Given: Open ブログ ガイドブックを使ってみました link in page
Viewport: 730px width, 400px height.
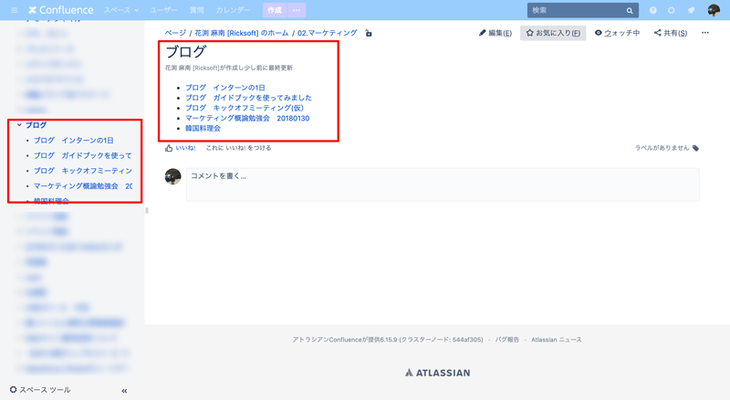Looking at the screenshot, I should (x=249, y=98).
